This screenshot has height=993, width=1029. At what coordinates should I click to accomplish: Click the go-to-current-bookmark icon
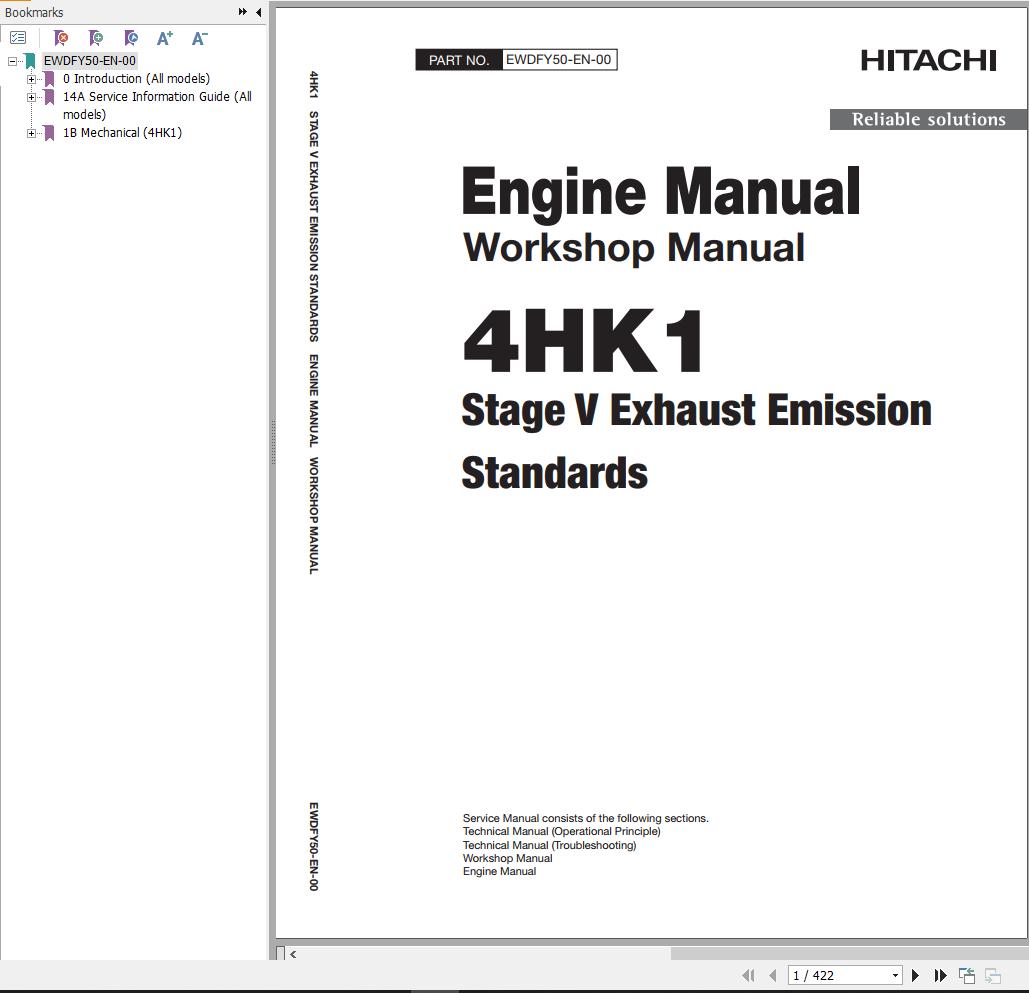click(x=131, y=38)
